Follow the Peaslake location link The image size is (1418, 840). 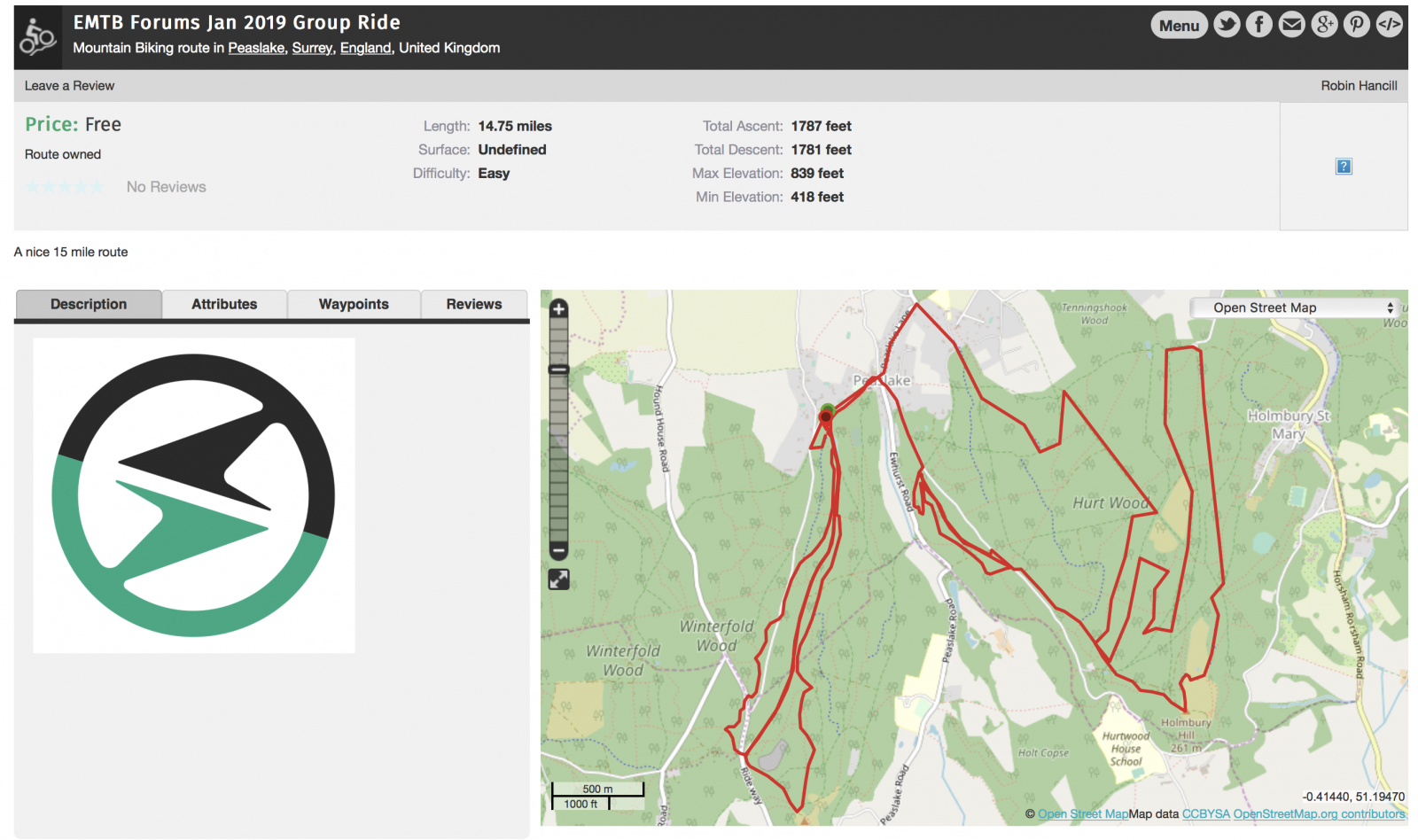tap(256, 48)
